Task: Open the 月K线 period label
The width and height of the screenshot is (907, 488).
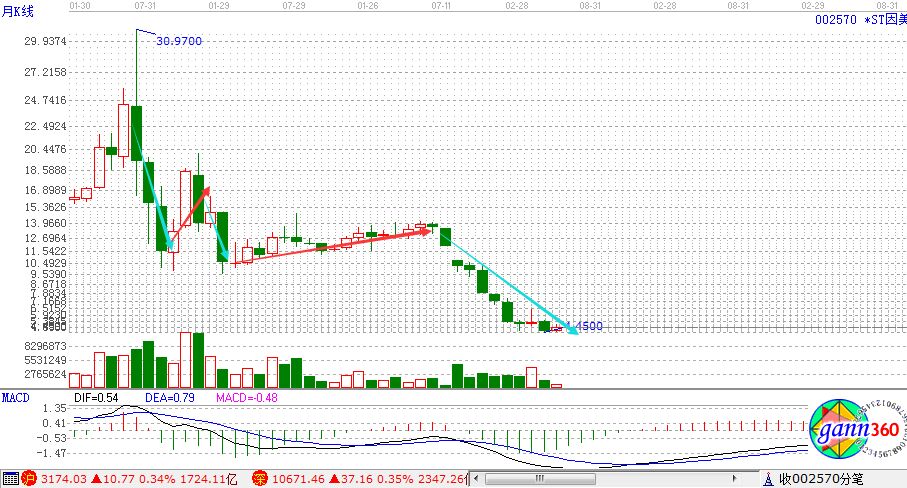Action: 18,12
